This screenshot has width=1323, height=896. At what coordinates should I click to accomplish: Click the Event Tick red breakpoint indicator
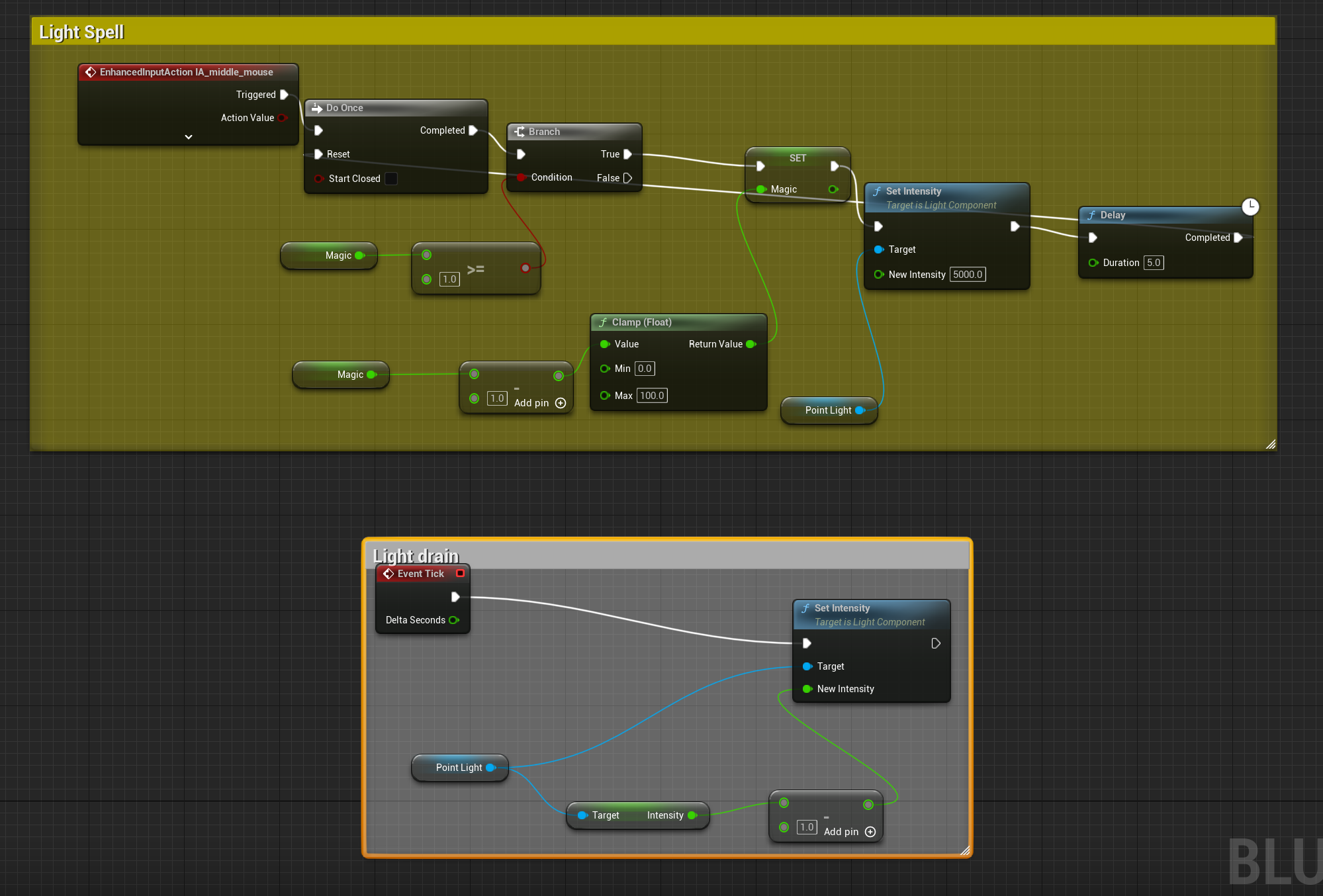(x=460, y=573)
